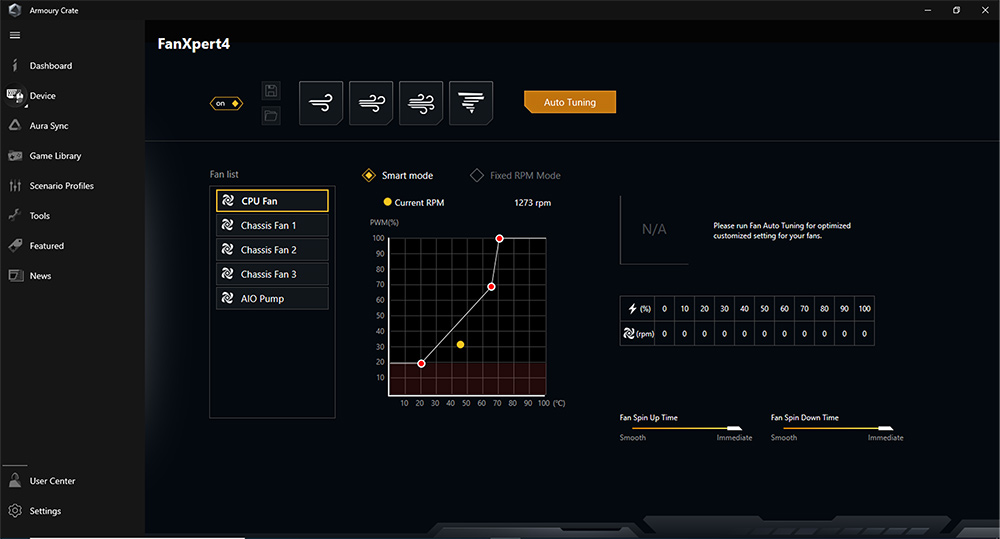Screen dimensions: 1000x539
Task: Restore down the Armoury Crate window
Action: coord(956,10)
